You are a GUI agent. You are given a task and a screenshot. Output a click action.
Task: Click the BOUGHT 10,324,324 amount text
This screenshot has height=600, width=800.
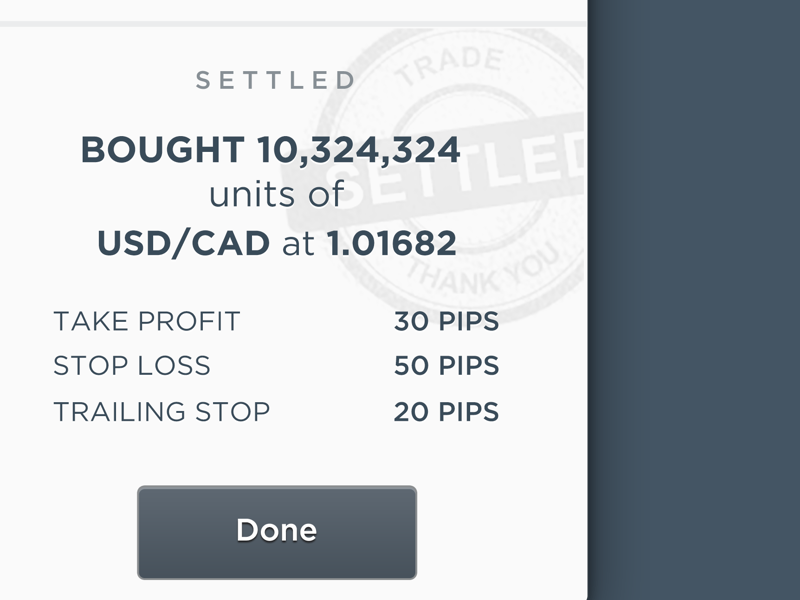[272, 150]
